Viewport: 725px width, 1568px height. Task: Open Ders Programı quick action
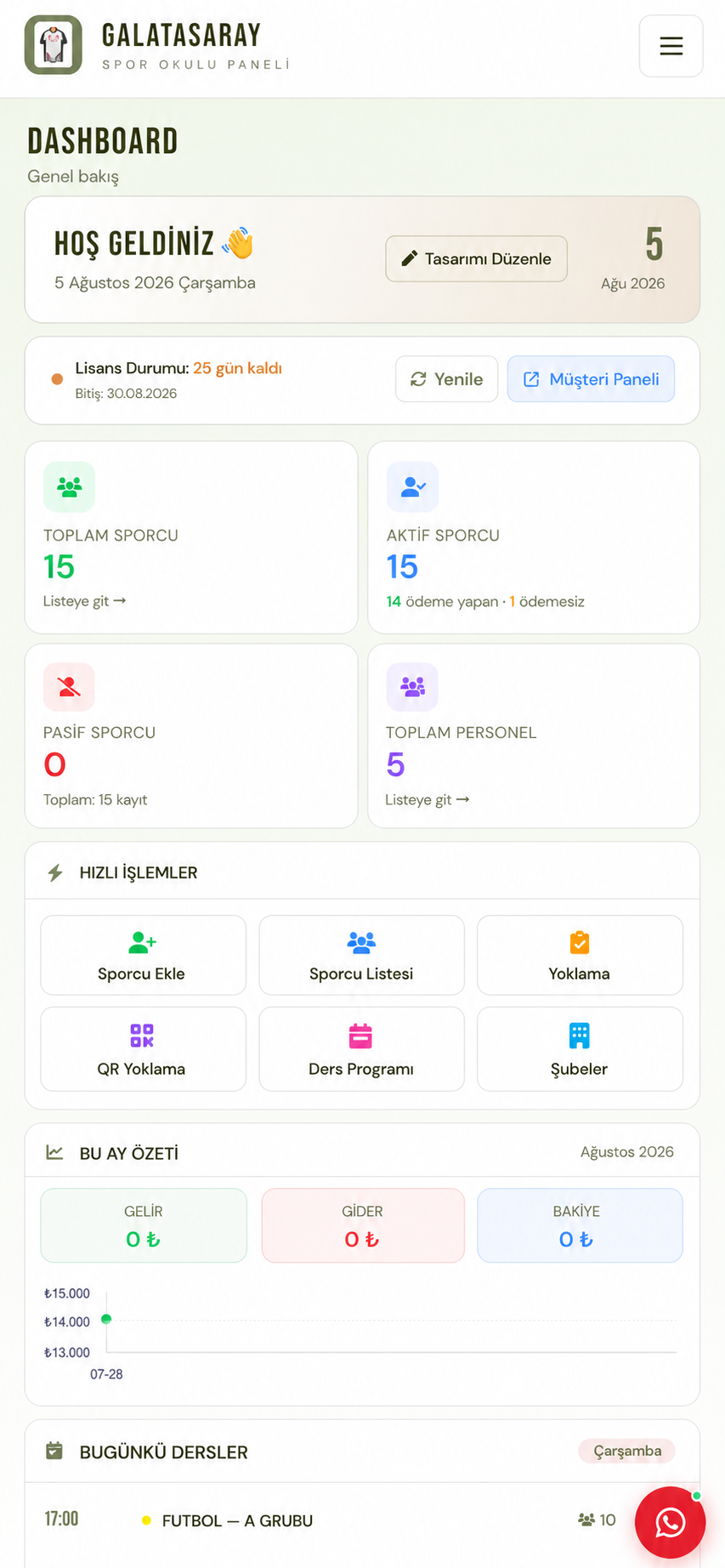(x=361, y=1049)
